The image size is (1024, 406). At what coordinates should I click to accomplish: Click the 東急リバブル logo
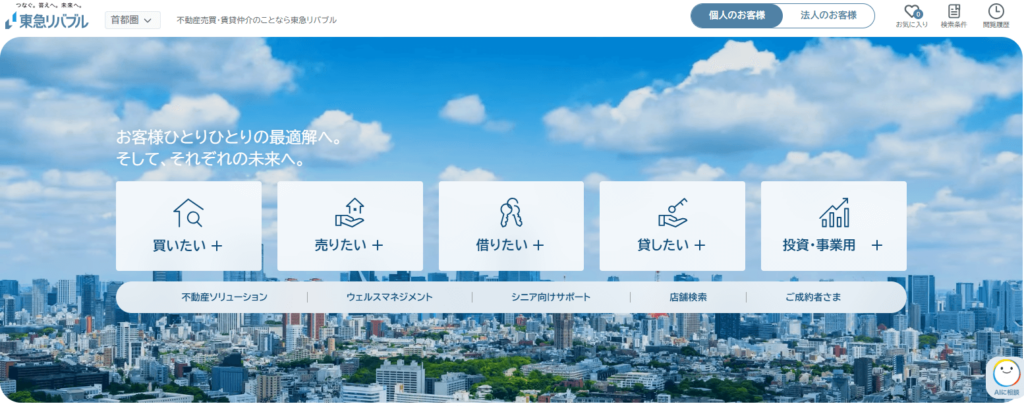click(x=46, y=18)
